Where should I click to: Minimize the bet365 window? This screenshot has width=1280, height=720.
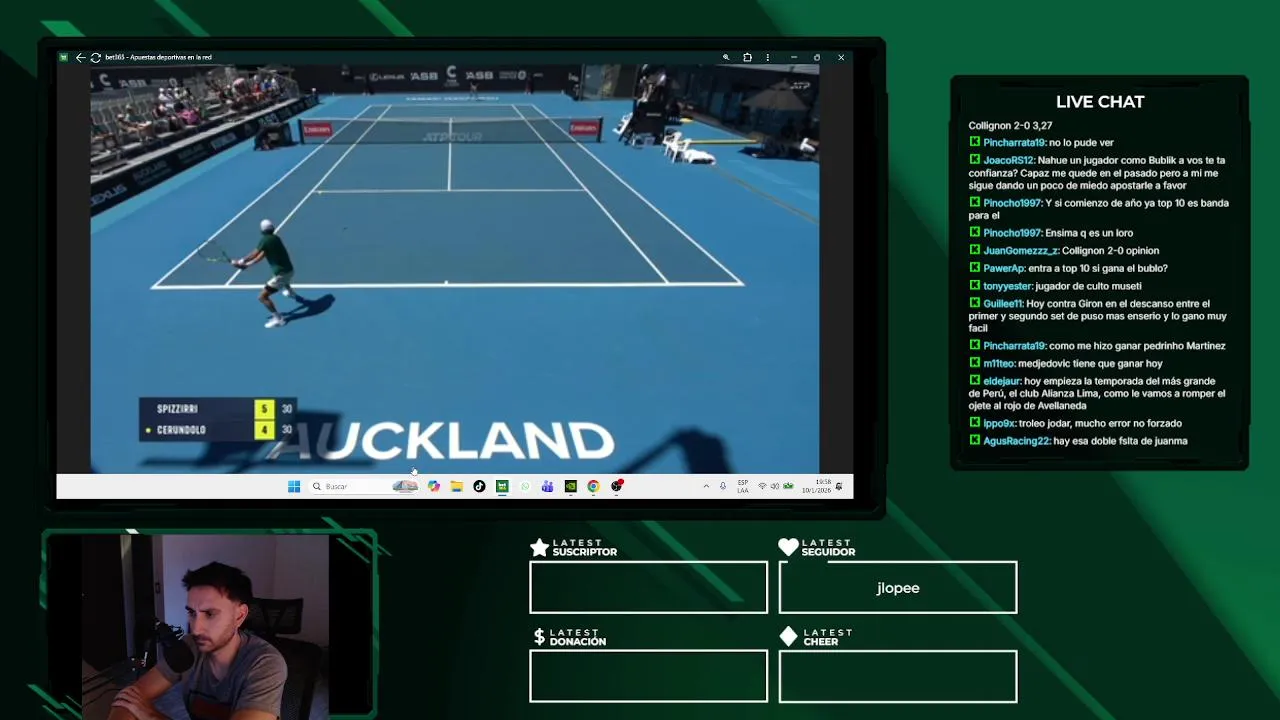794,57
